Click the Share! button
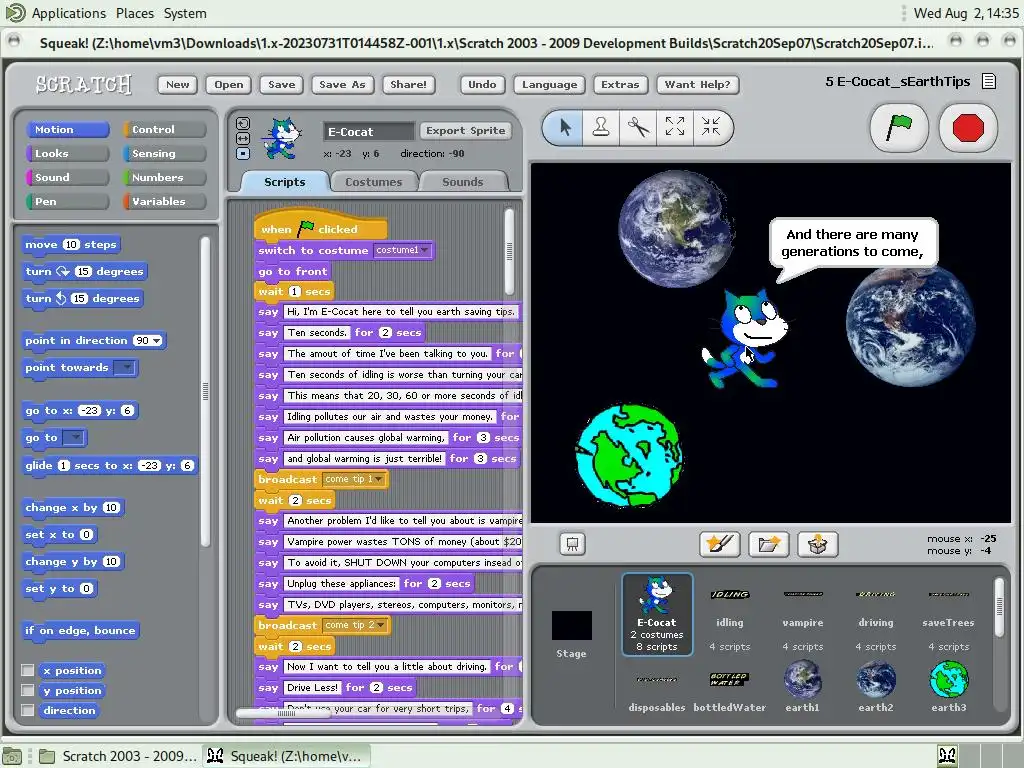The width and height of the screenshot is (1024, 768). point(408,84)
